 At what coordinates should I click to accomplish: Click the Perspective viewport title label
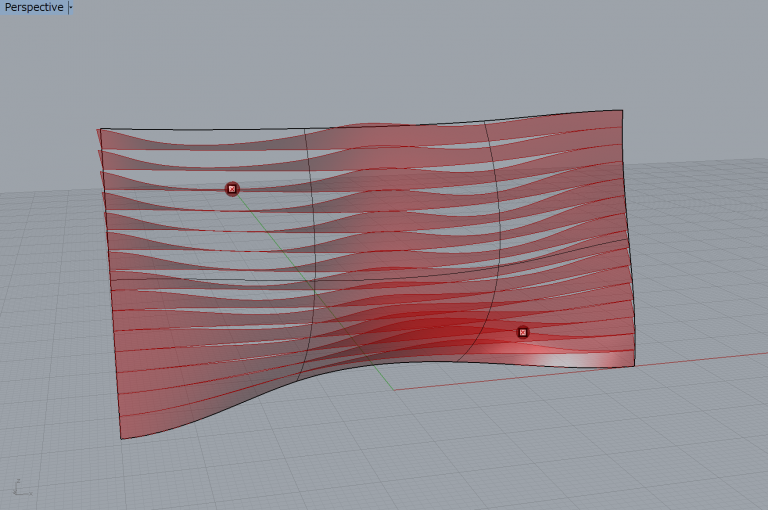(33, 7)
